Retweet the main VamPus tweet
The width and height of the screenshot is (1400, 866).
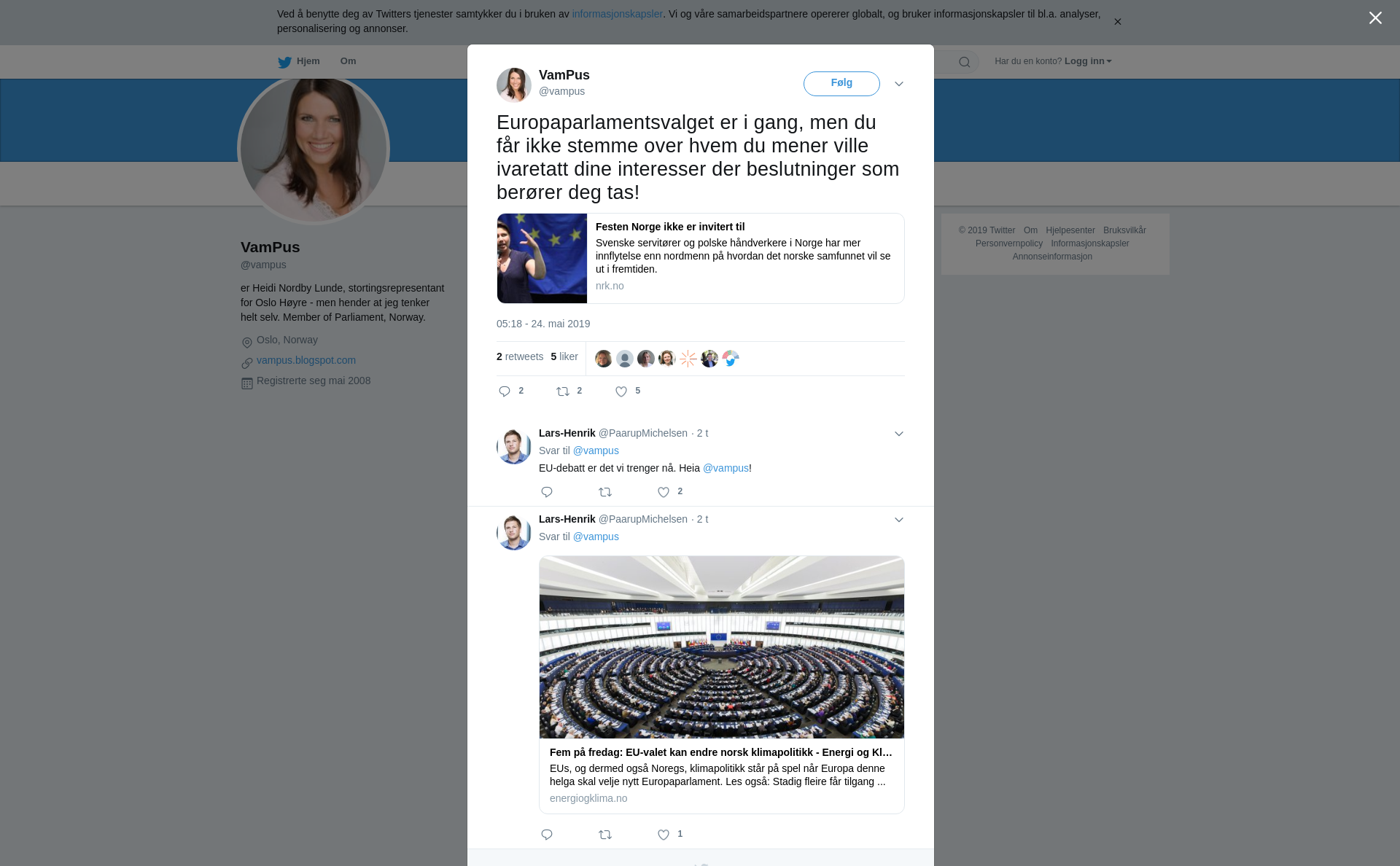point(563,391)
